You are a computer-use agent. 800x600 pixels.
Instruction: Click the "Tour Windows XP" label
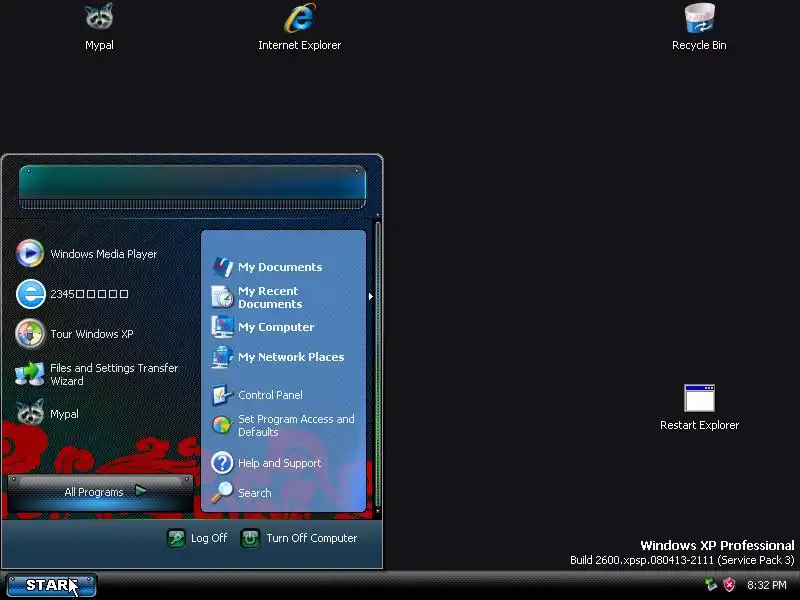[92, 334]
